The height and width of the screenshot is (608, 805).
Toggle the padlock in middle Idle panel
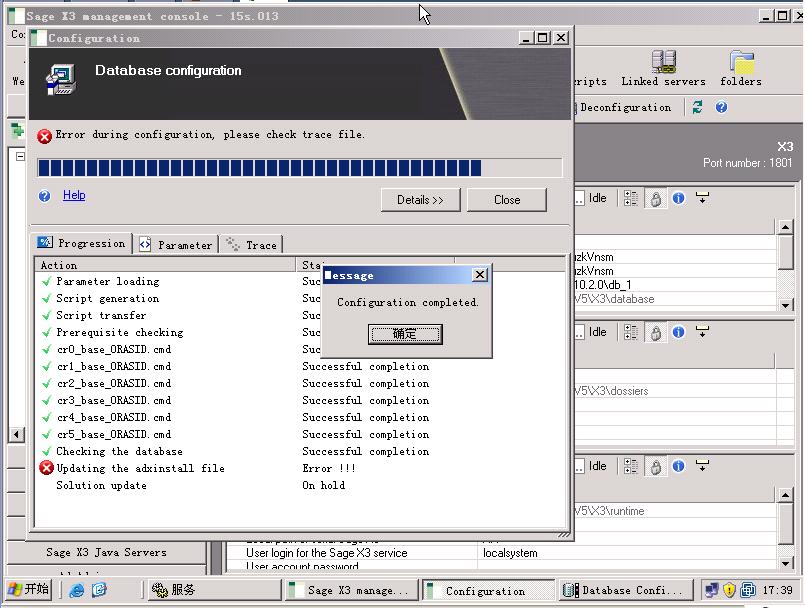point(655,333)
